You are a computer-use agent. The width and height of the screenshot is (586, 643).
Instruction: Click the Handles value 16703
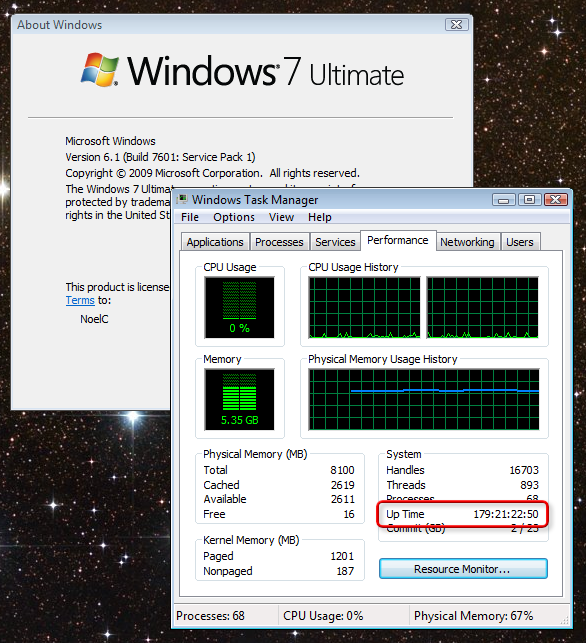point(524,470)
